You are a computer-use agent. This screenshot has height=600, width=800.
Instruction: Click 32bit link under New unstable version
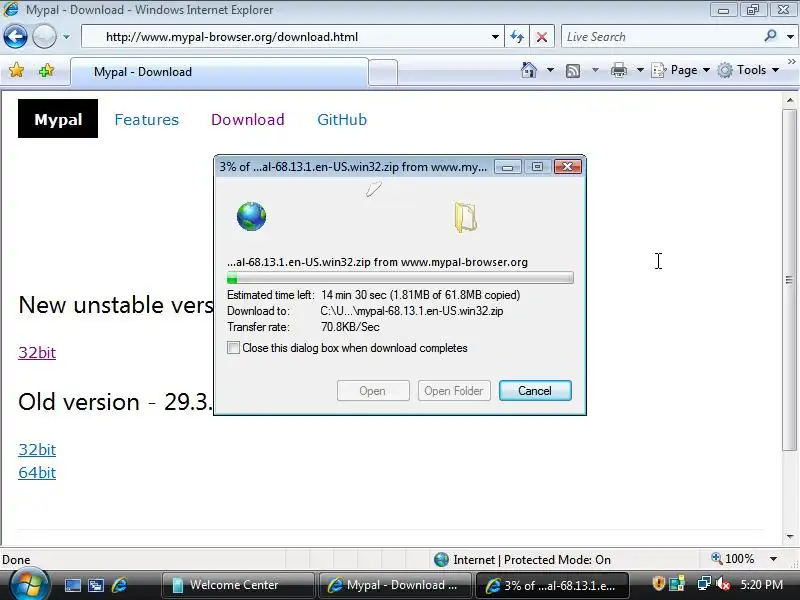tap(37, 353)
